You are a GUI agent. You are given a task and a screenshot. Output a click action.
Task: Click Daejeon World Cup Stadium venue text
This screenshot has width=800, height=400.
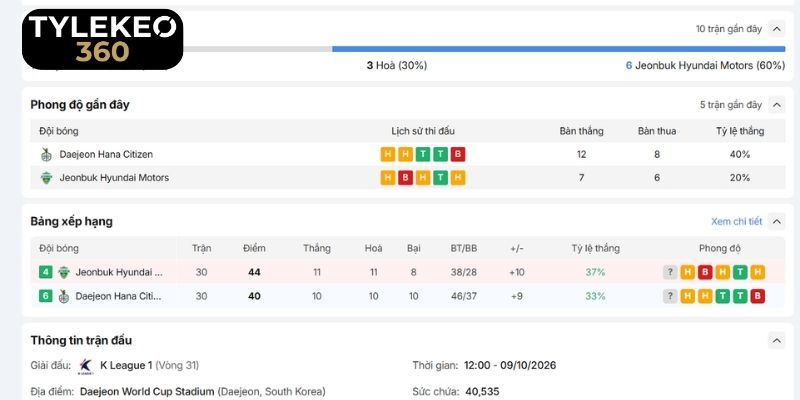pyautogui.click(x=147, y=392)
